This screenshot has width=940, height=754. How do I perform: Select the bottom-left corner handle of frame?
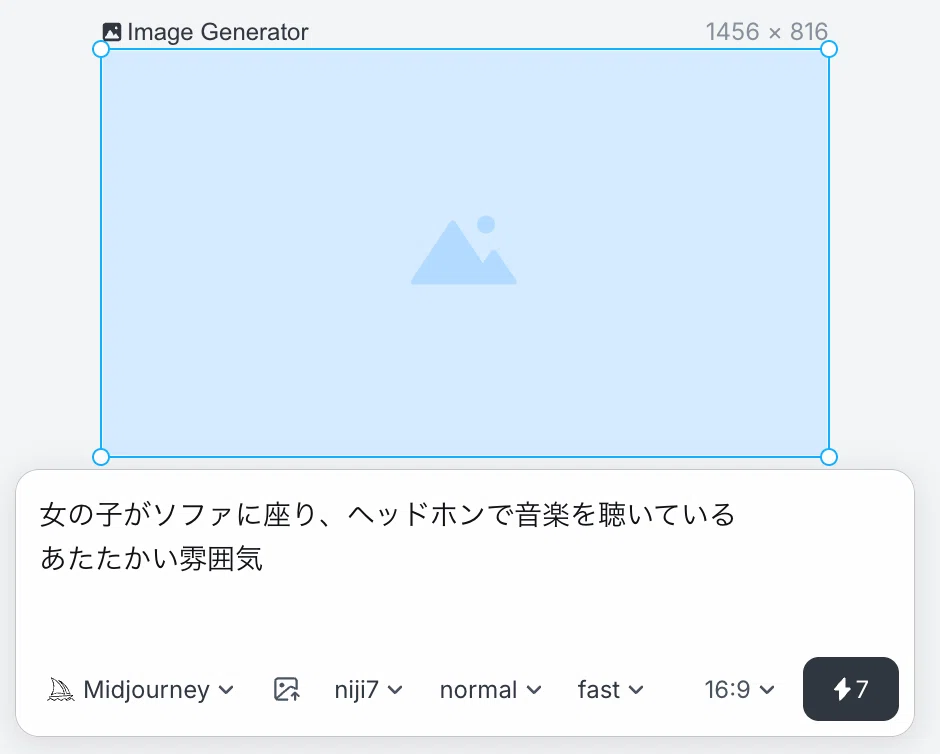click(101, 457)
